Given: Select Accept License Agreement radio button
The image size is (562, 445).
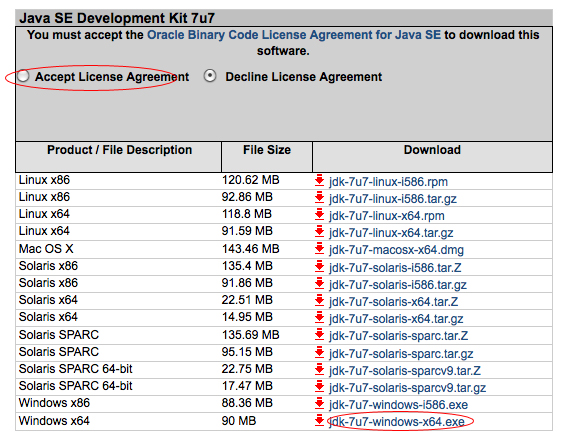Looking at the screenshot, I should point(23,76).
